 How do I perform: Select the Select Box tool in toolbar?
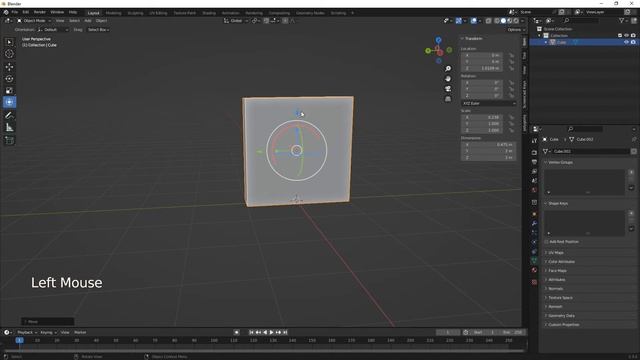(9, 42)
